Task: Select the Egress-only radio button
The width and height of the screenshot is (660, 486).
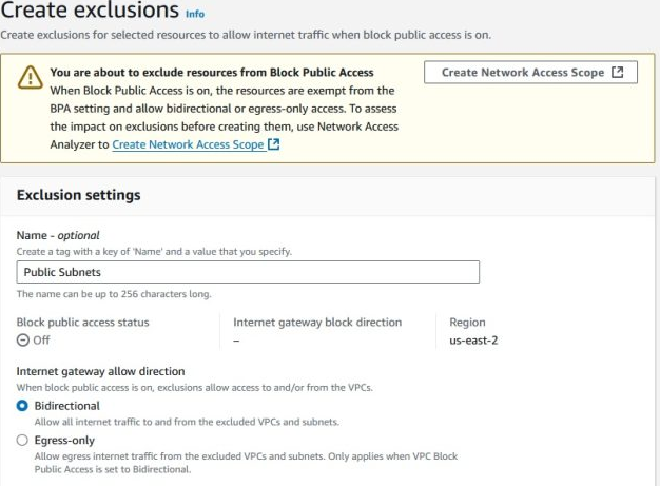Action: pos(23,440)
